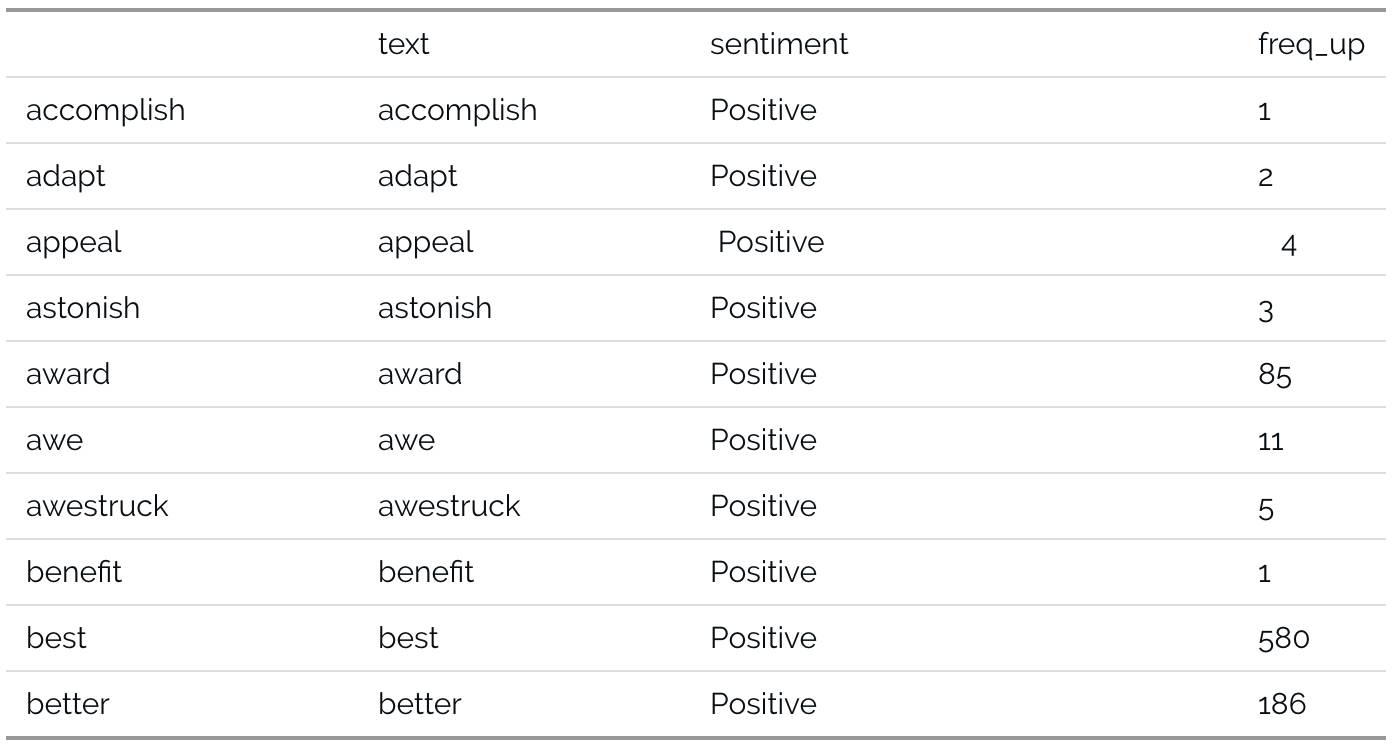Click frequency value 4 for appeal
Image resolution: width=1394 pixels, height=748 pixels.
pos(1289,245)
